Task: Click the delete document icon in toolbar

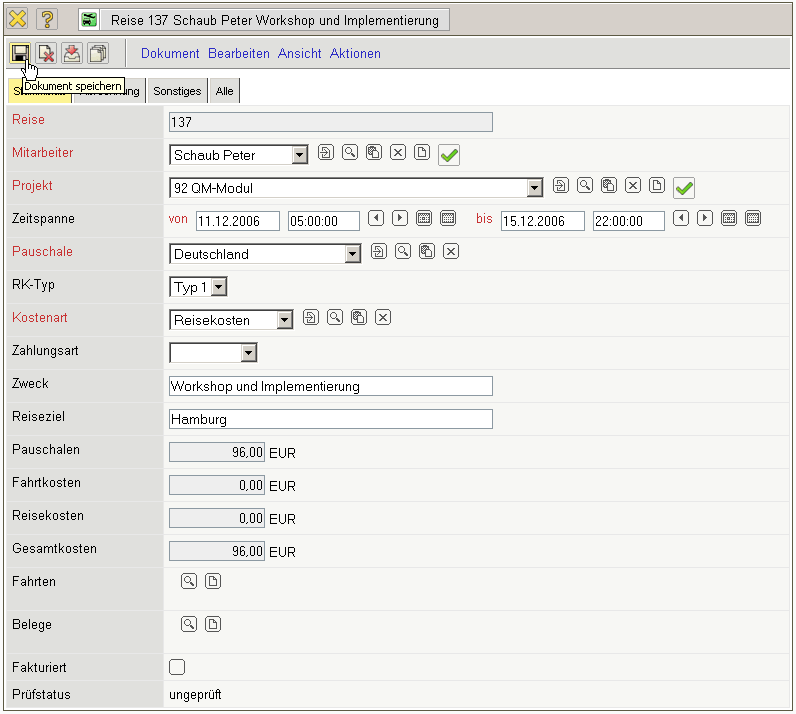Action: 46,53
